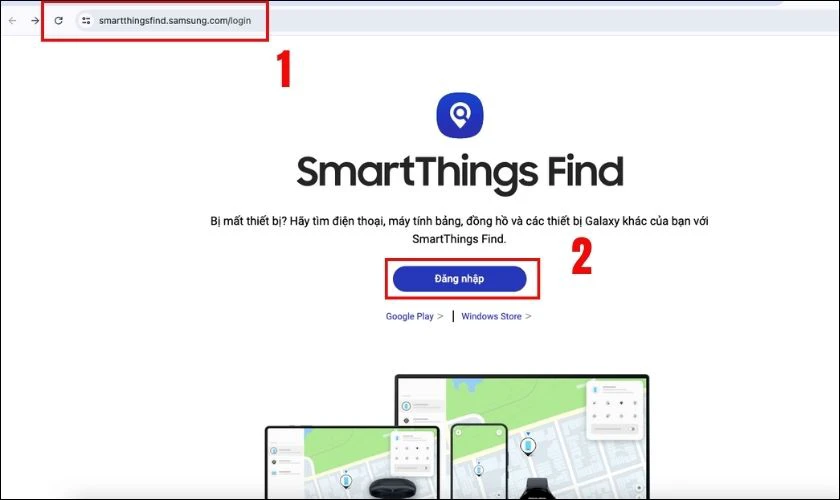Click the description beginning "Bị mất thiết bị?"
The image size is (840, 500).
459,229
